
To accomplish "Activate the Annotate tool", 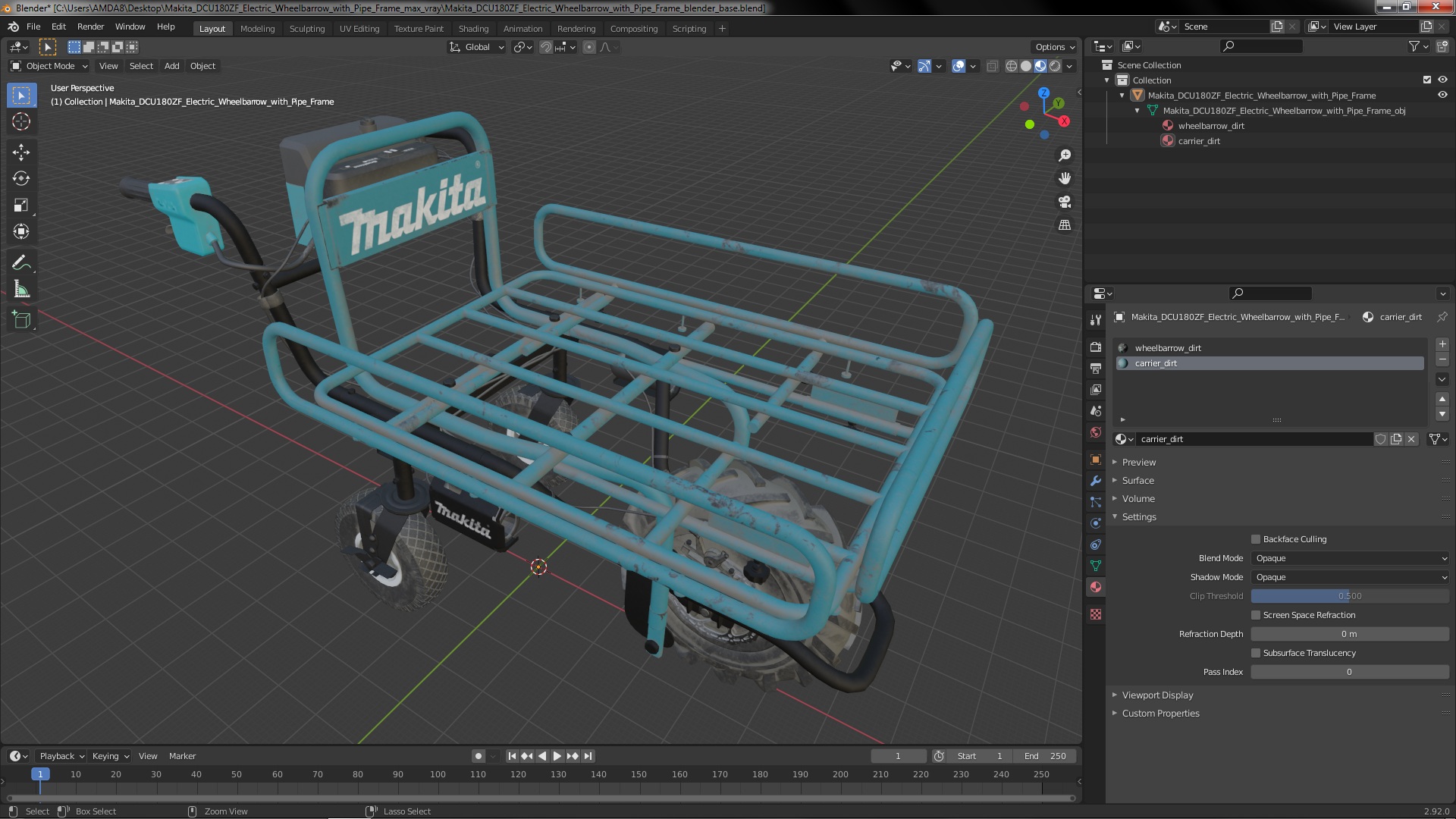I will coord(21,263).
